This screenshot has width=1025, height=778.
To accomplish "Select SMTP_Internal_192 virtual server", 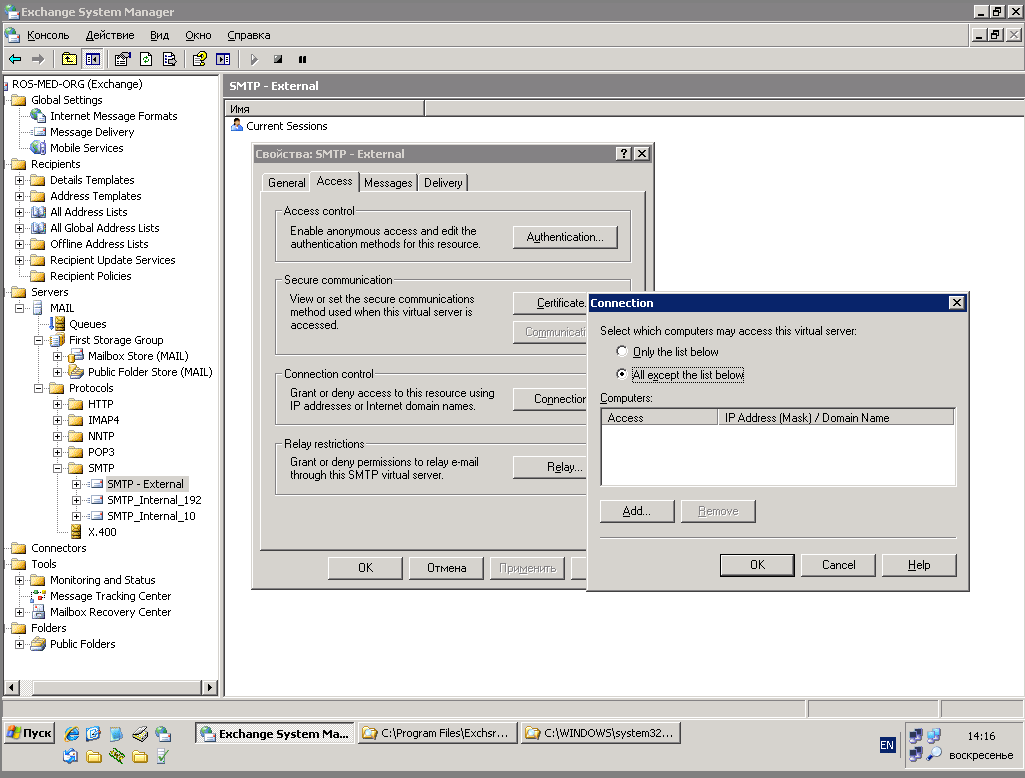I will coord(154,500).
